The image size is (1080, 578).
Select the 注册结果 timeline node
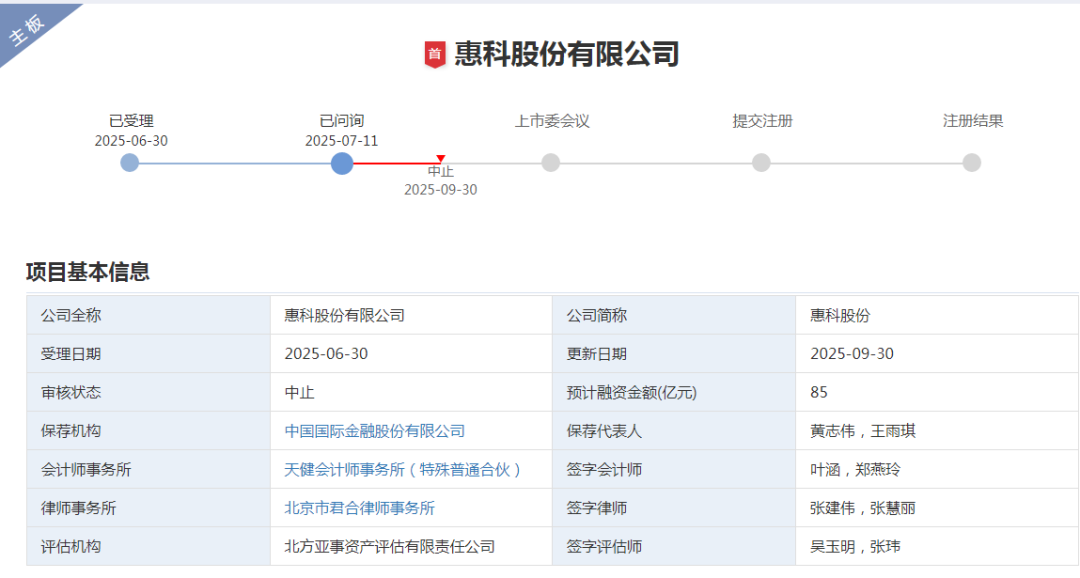pos(972,163)
